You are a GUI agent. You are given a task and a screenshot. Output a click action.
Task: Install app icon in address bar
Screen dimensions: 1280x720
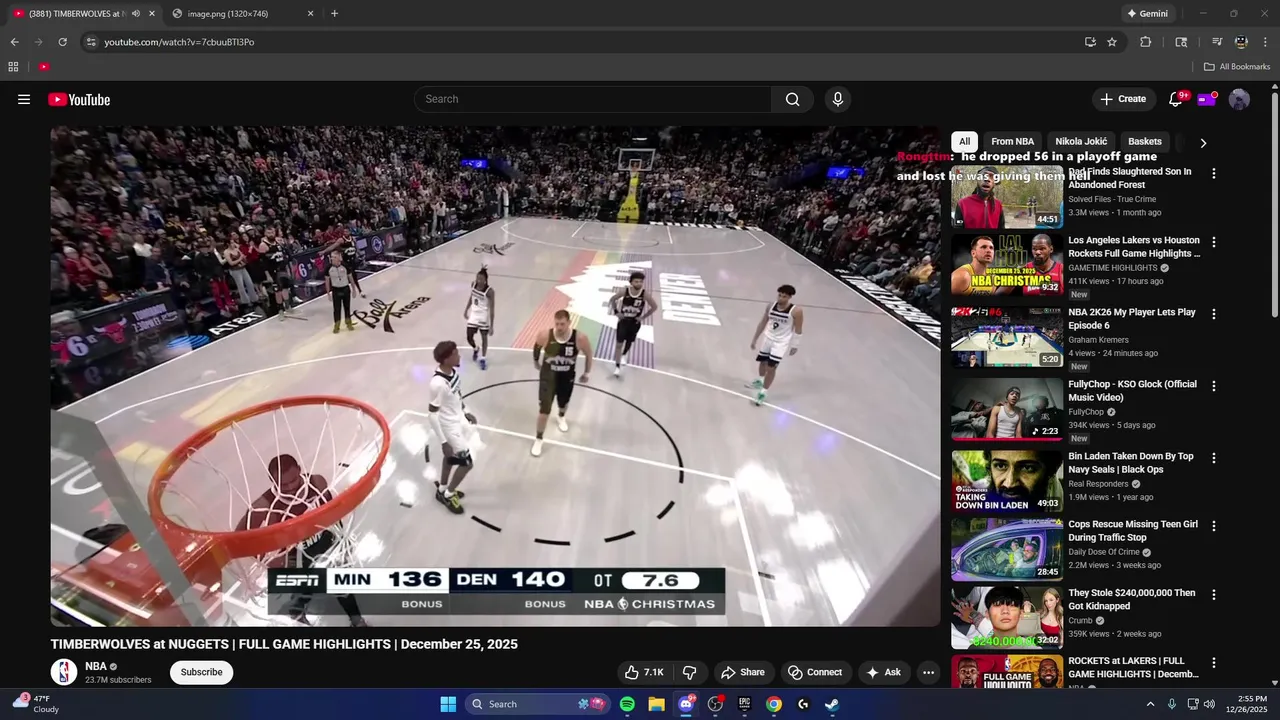coord(1090,42)
